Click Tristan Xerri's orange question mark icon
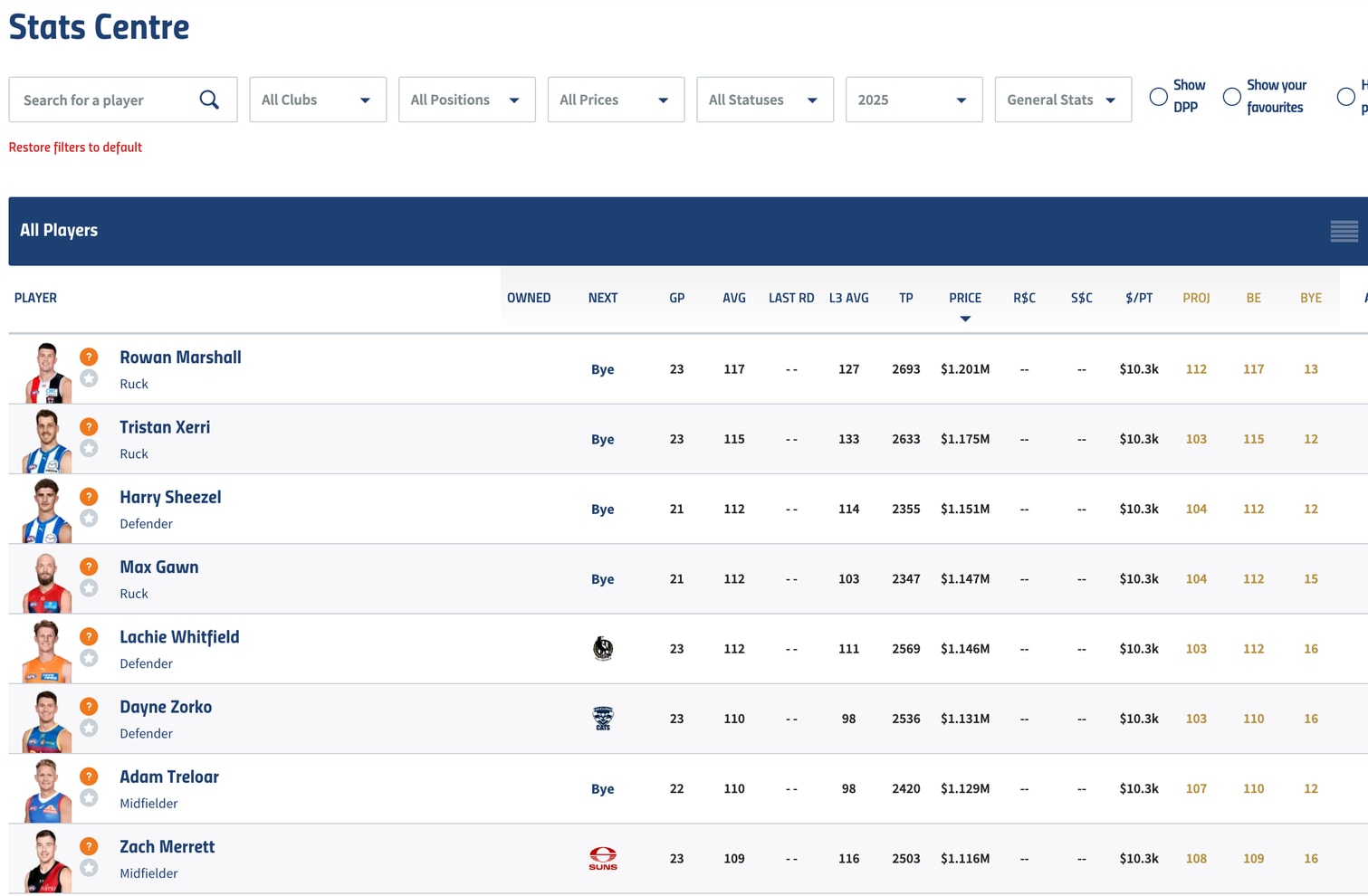 click(89, 426)
